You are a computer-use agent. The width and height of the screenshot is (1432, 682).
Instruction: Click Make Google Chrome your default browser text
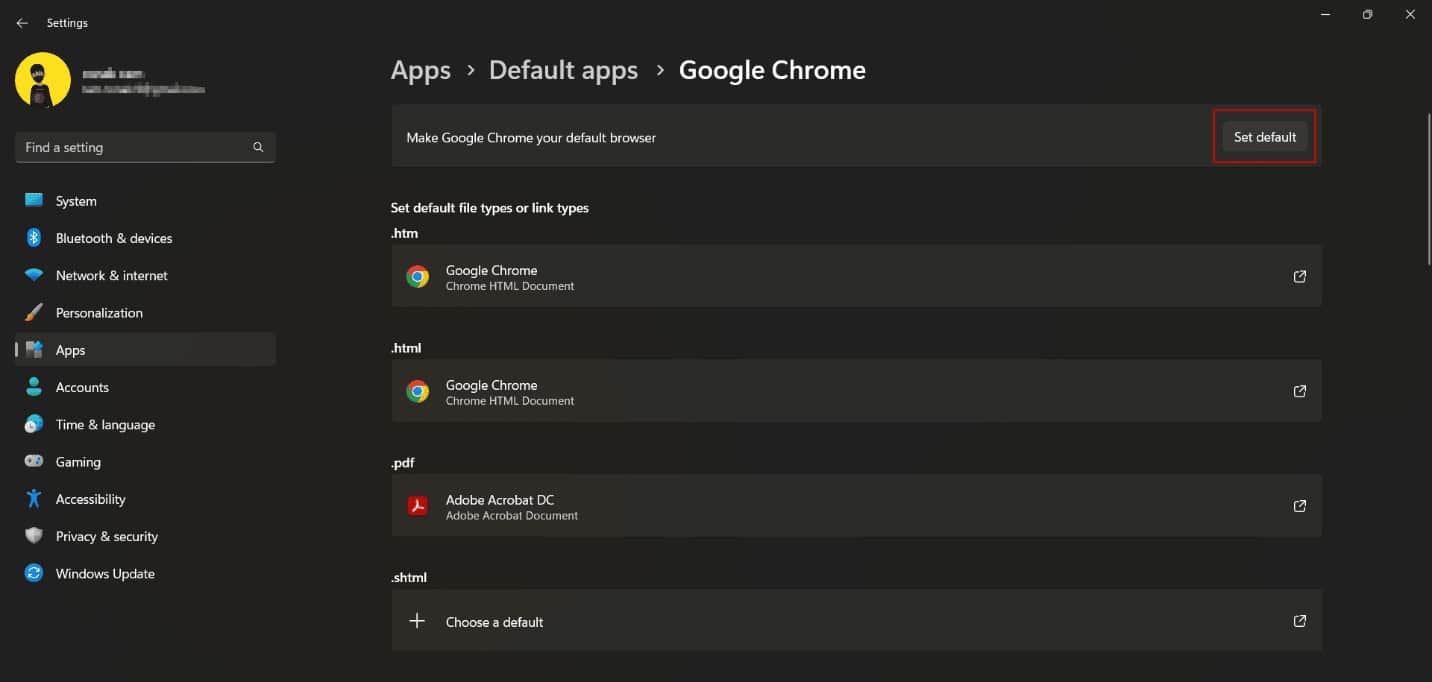[531, 138]
